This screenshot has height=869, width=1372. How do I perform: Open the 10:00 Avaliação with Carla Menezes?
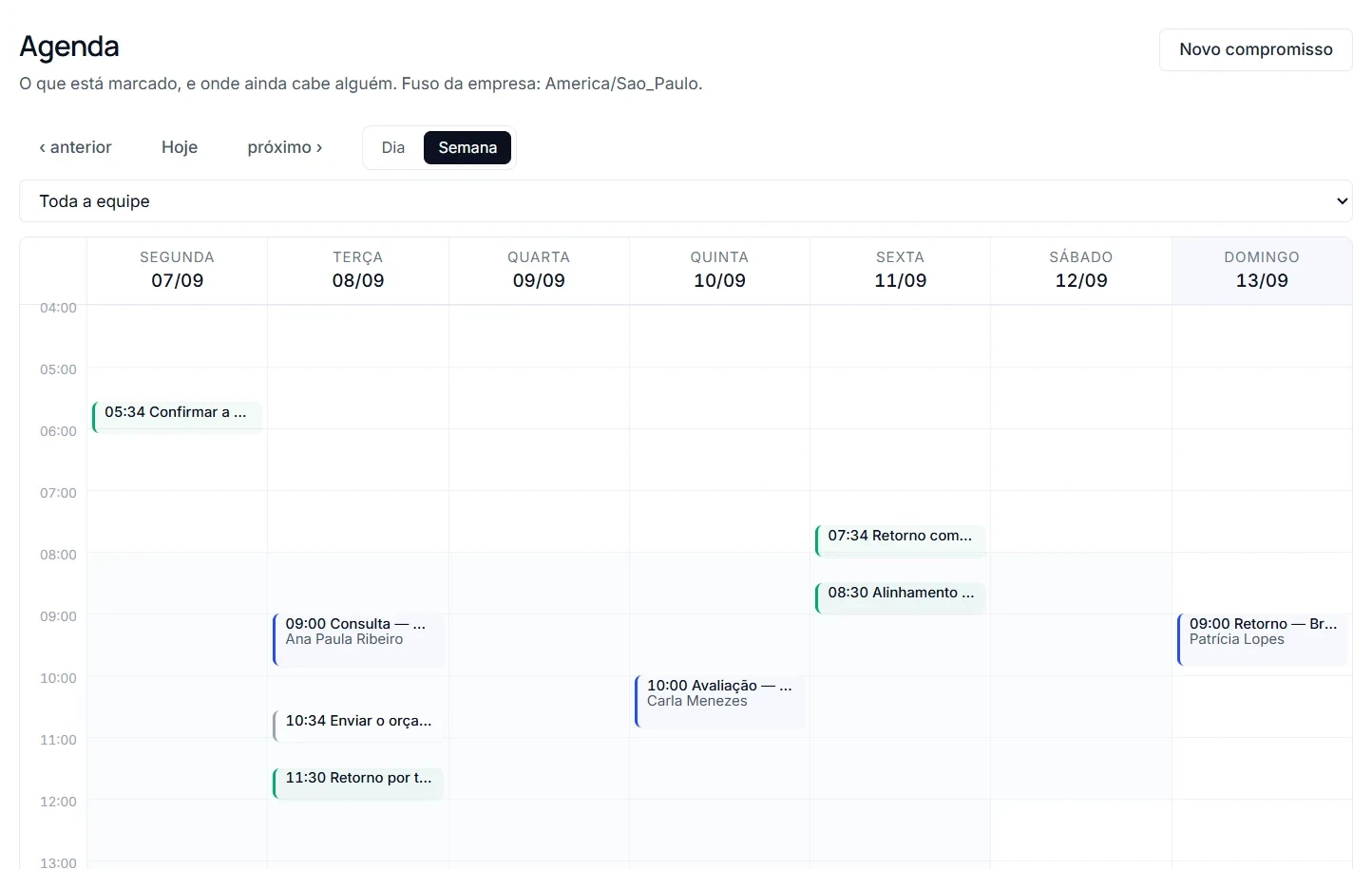point(719,701)
